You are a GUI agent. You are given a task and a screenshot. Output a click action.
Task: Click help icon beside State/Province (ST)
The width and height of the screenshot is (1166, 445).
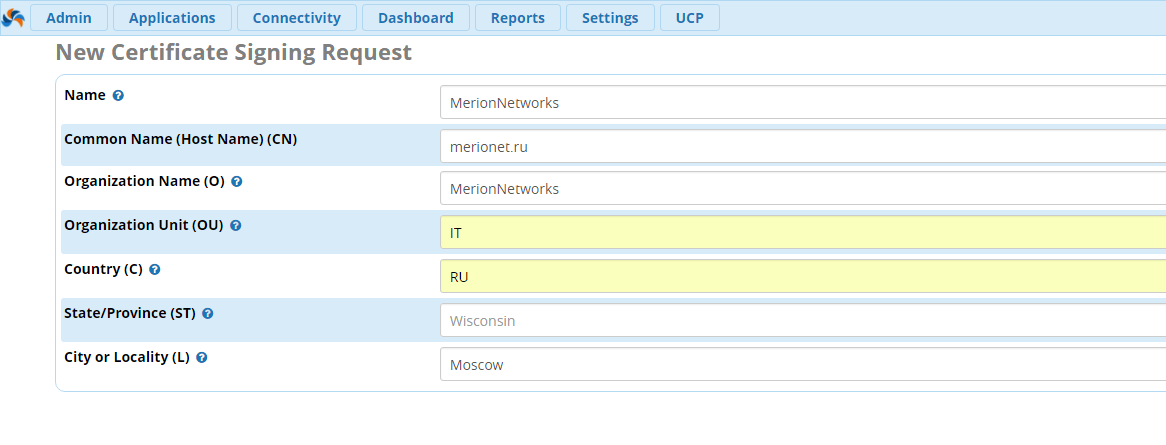tap(207, 314)
